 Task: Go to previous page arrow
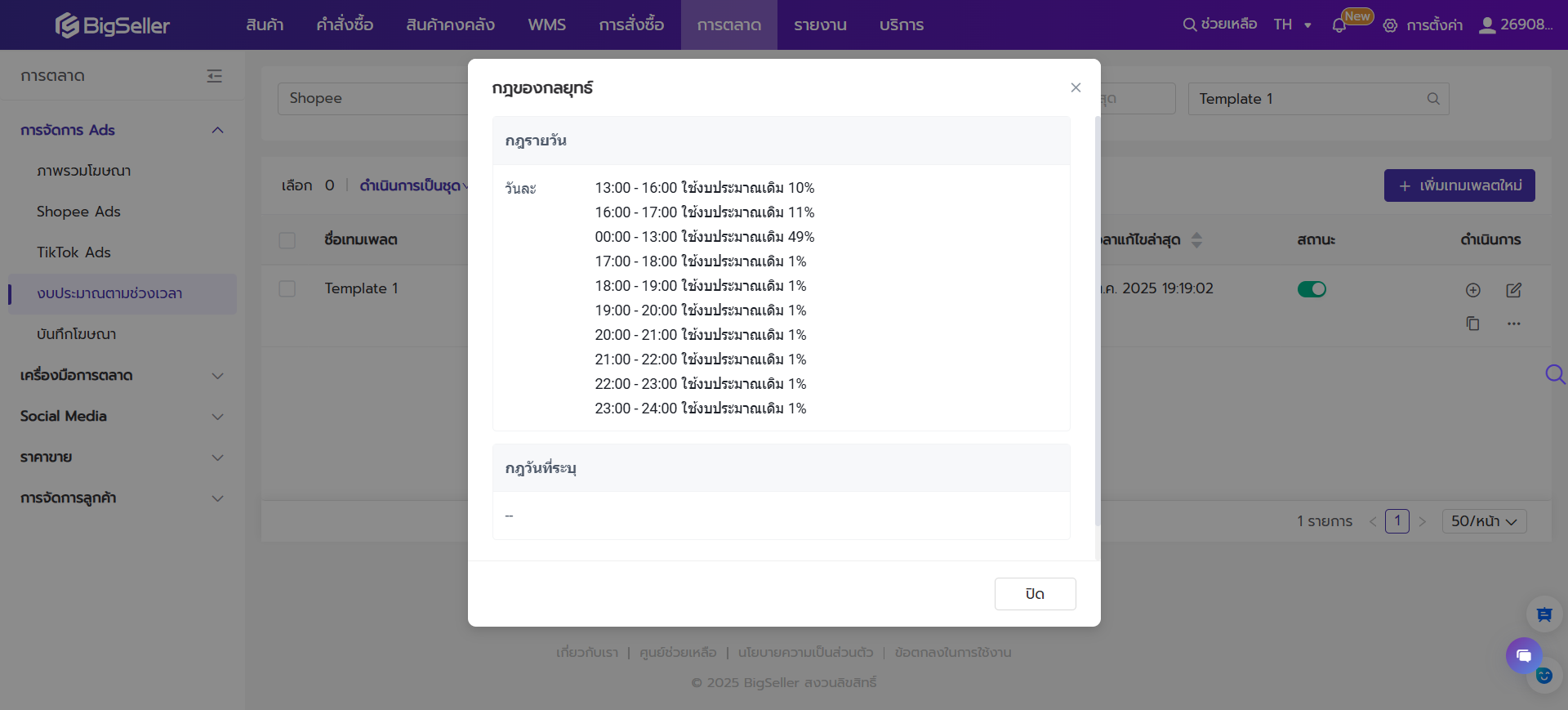tap(1373, 521)
